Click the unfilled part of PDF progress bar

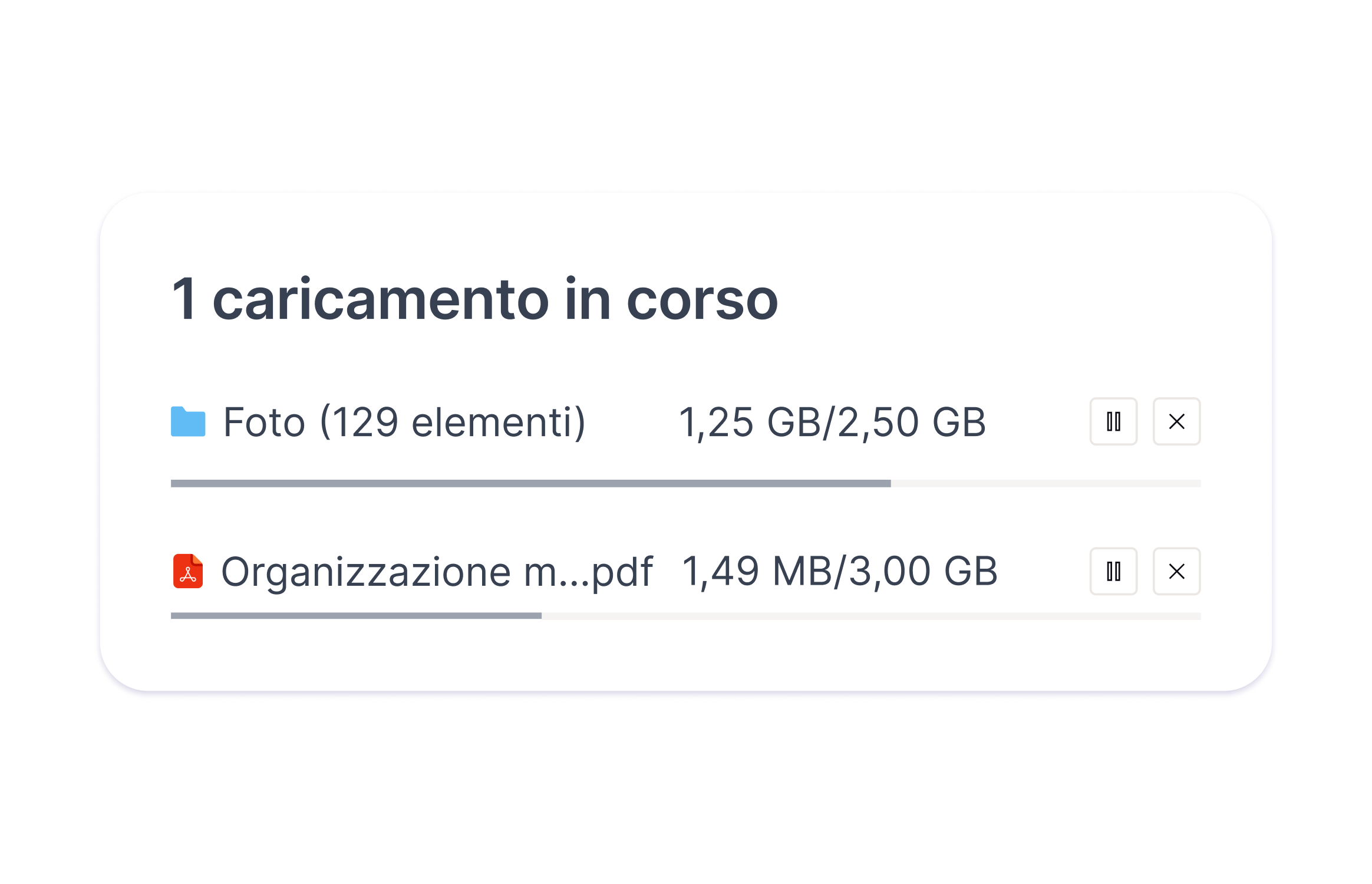[871, 616]
